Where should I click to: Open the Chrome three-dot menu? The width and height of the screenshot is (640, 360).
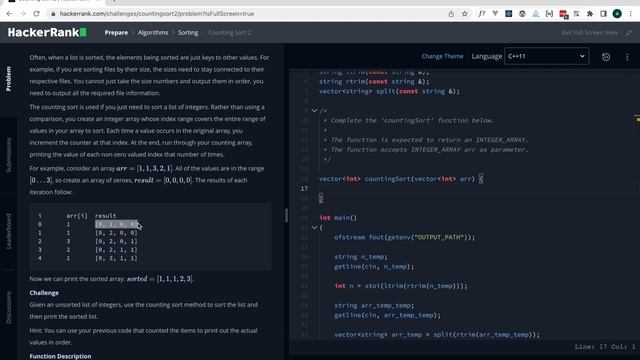(631, 14)
